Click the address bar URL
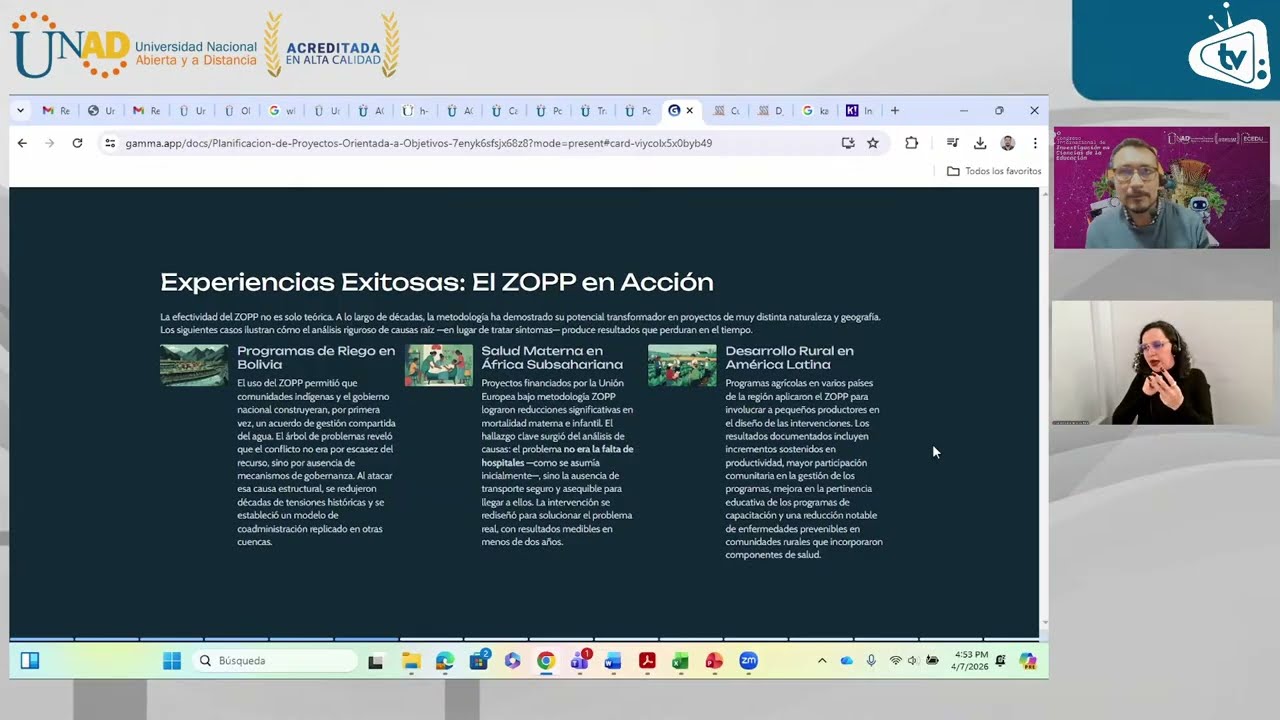Image resolution: width=1280 pixels, height=720 pixels. pyautogui.click(x=418, y=143)
